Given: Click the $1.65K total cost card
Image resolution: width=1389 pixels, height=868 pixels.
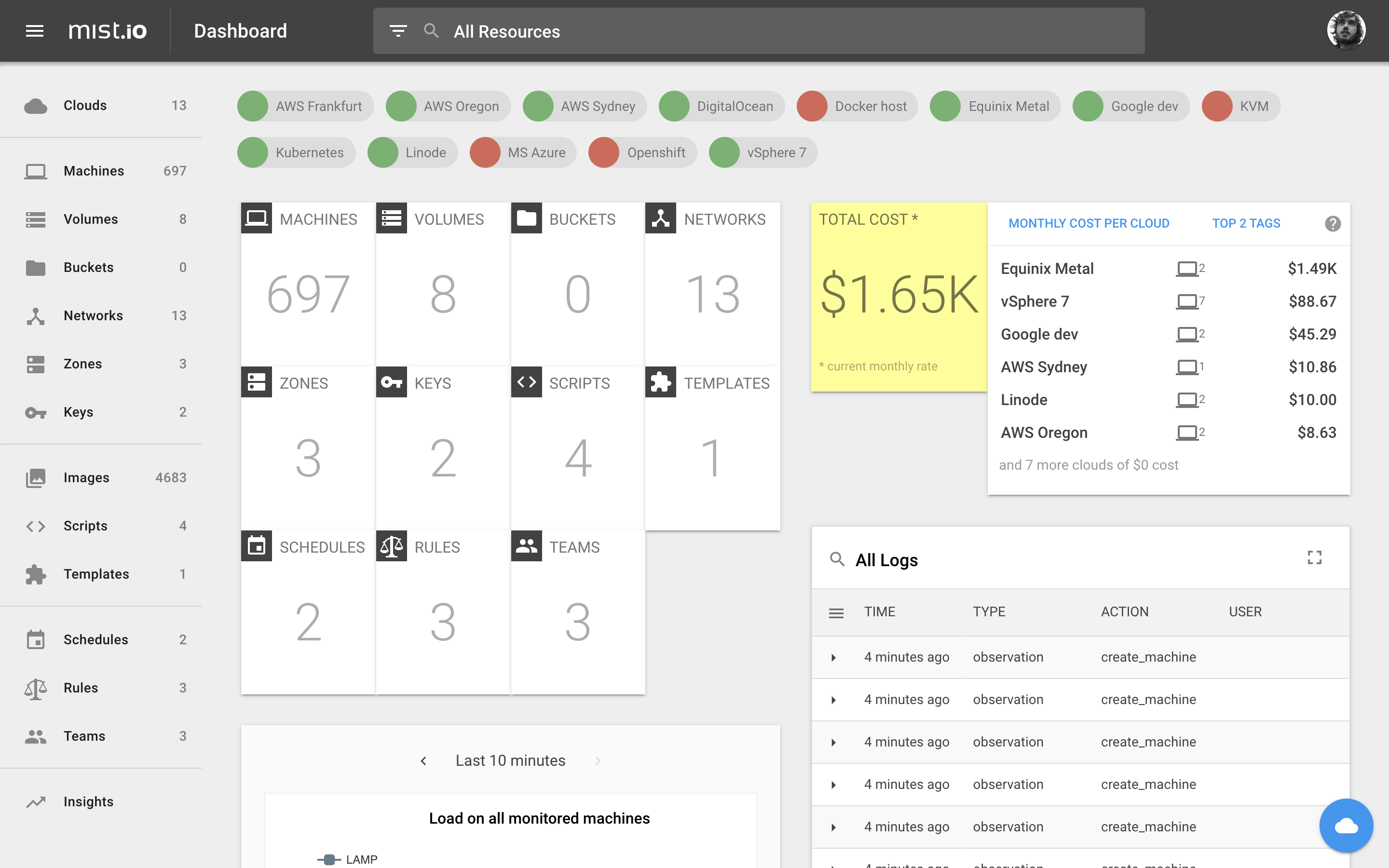Looking at the screenshot, I should click(x=899, y=297).
